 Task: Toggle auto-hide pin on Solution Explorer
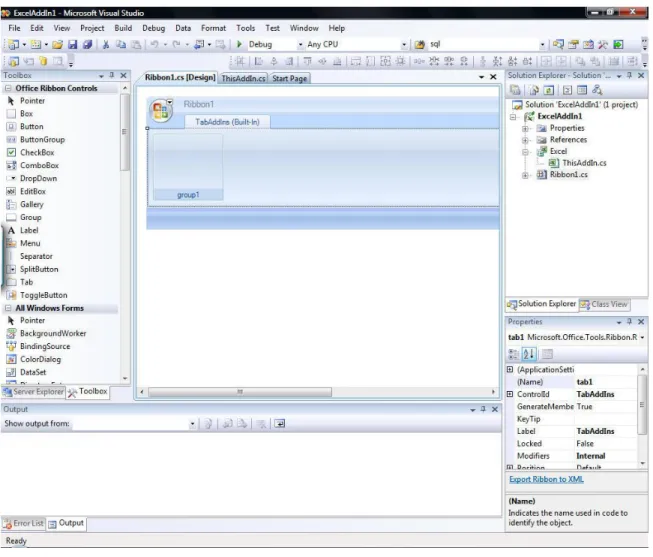(630, 75)
